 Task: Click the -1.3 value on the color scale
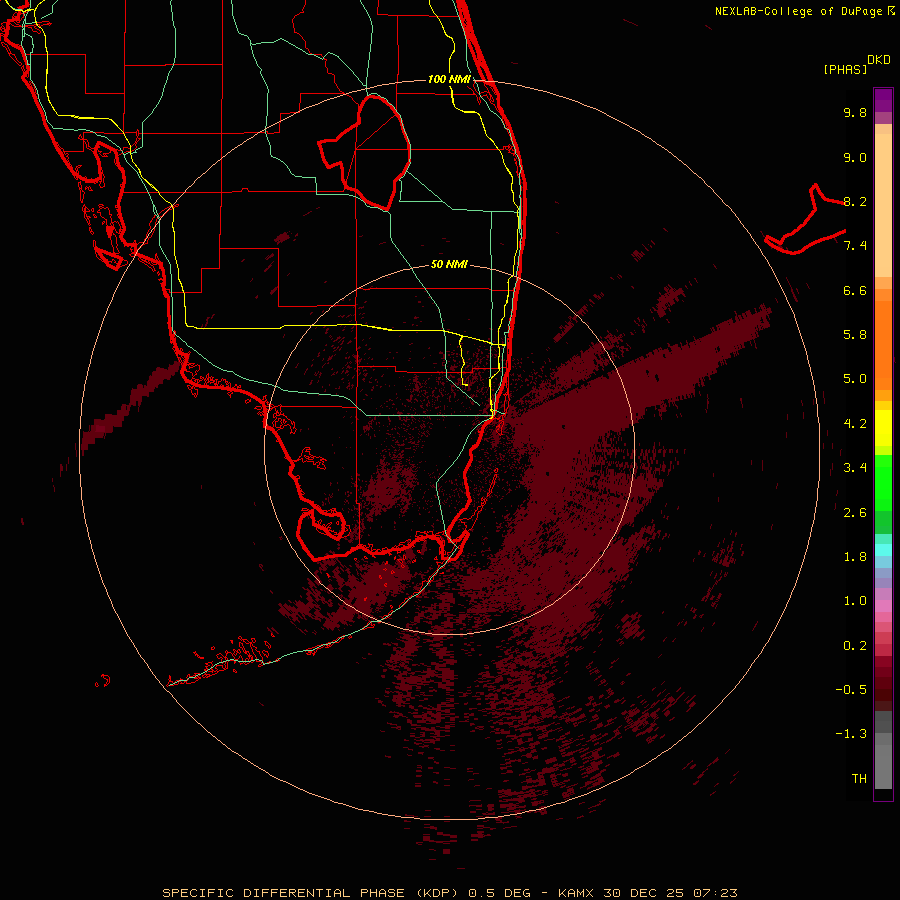[851, 734]
